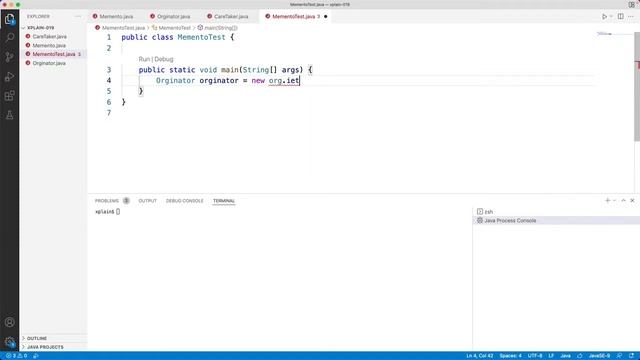Split the editor right
This screenshot has height=360, width=640.
pyautogui.click(x=620, y=16)
